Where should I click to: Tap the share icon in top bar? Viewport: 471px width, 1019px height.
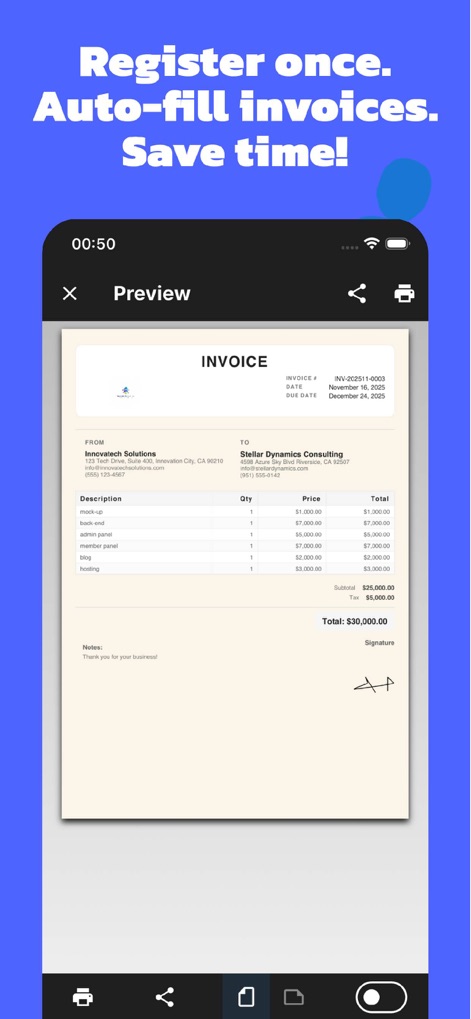click(357, 294)
